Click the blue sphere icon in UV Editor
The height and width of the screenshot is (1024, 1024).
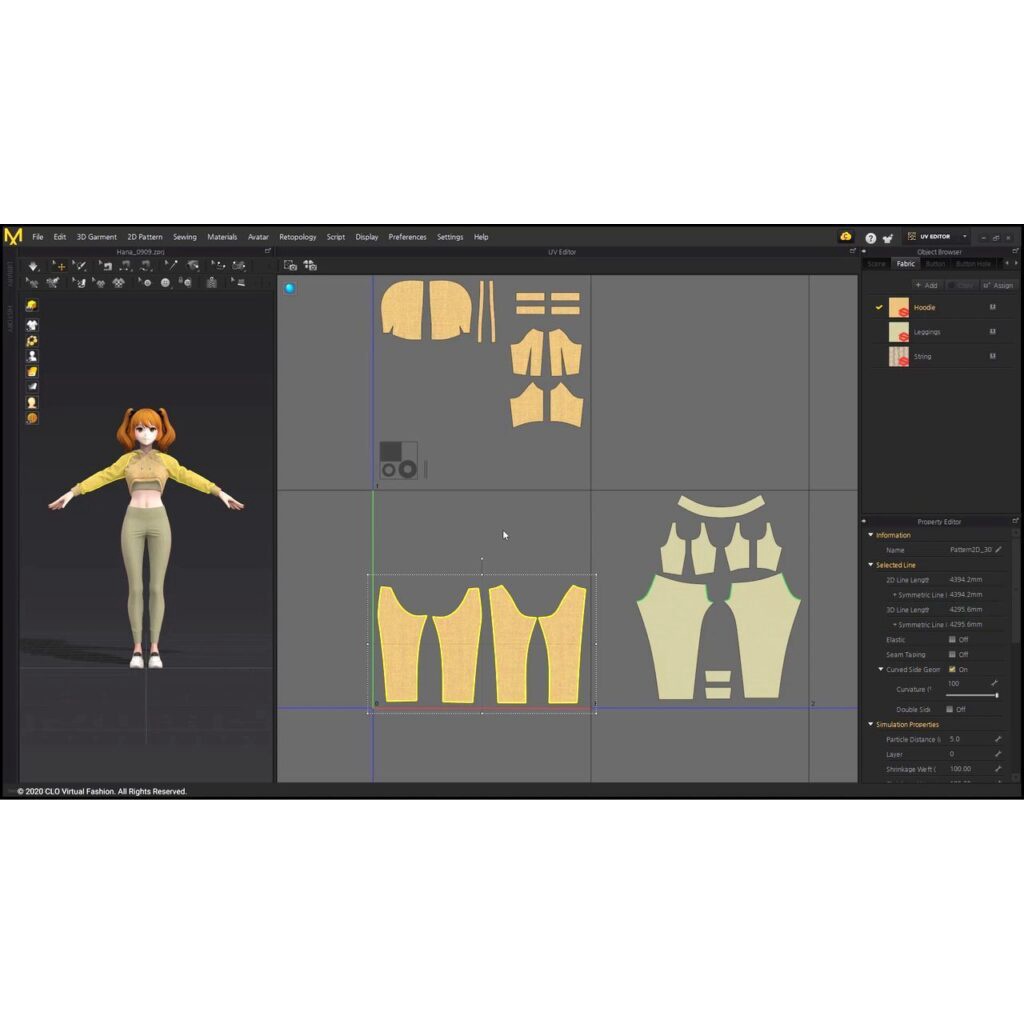pos(289,288)
